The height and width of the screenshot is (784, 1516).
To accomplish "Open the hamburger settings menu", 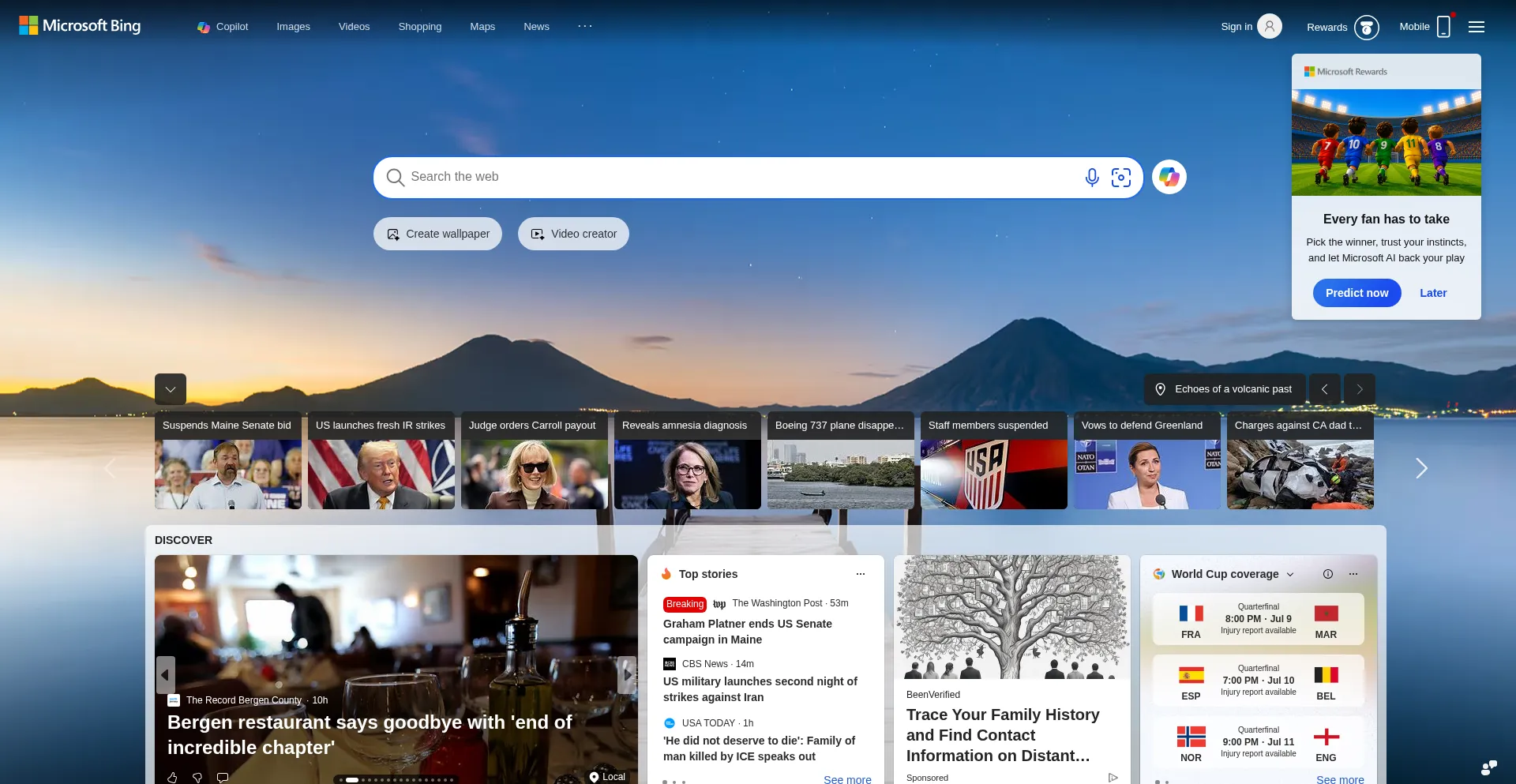I will [1476, 27].
